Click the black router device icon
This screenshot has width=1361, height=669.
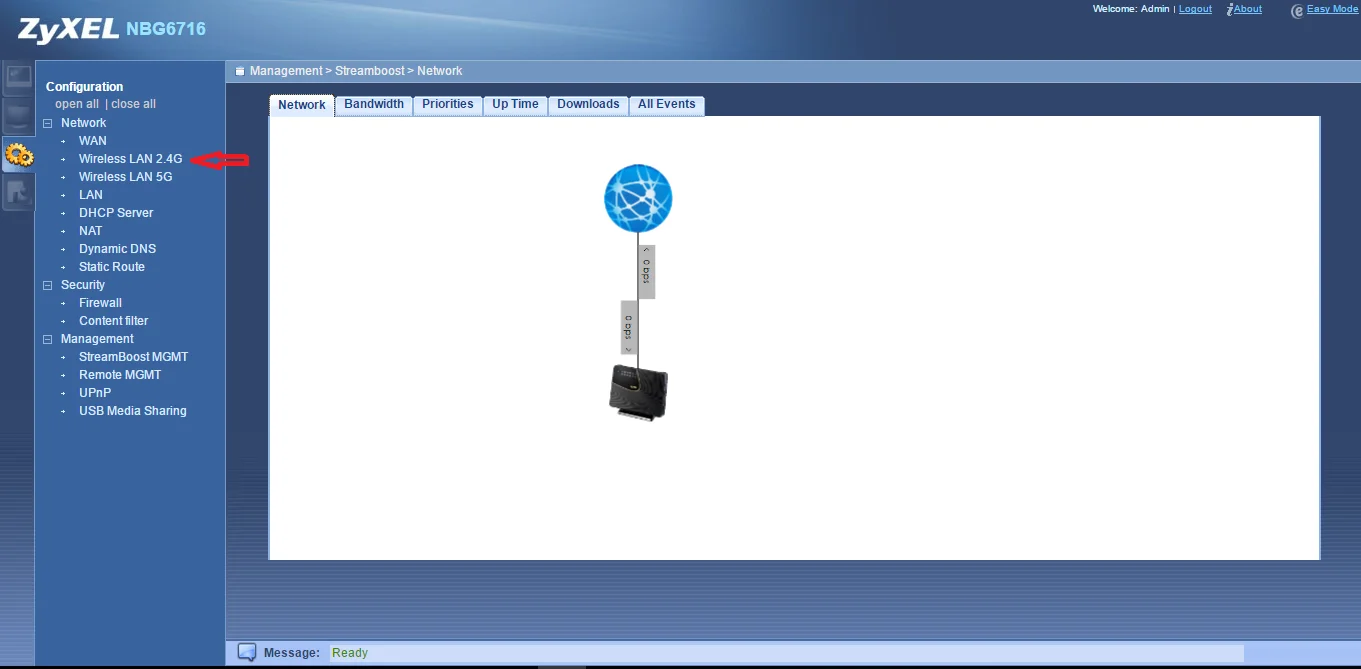tap(638, 392)
